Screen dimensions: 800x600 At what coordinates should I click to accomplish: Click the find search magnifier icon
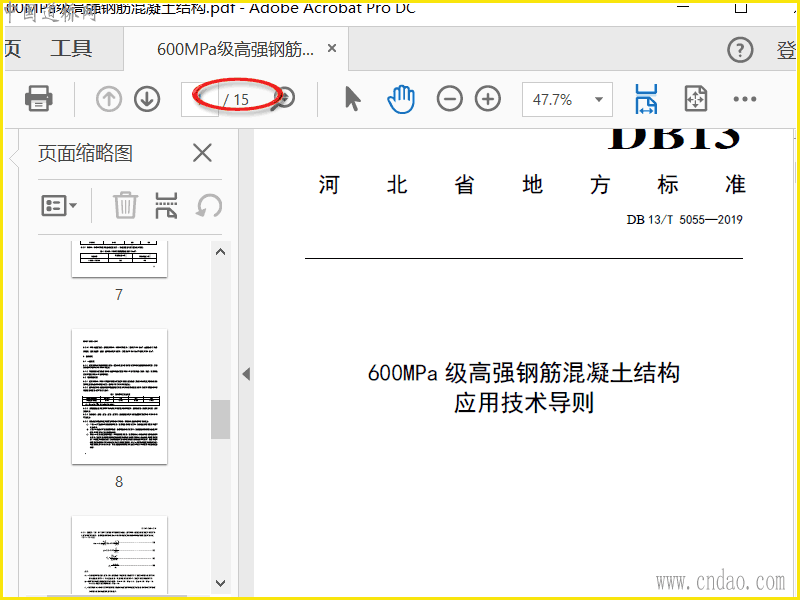click(285, 98)
